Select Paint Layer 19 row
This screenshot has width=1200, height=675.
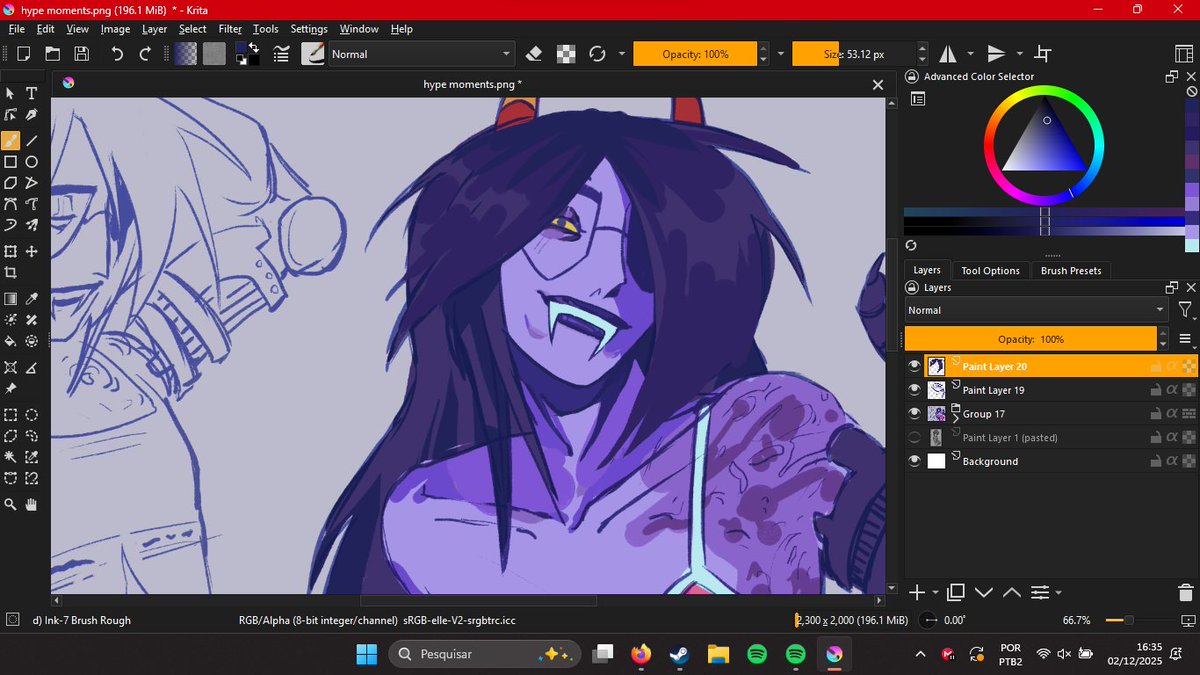click(x=1051, y=390)
